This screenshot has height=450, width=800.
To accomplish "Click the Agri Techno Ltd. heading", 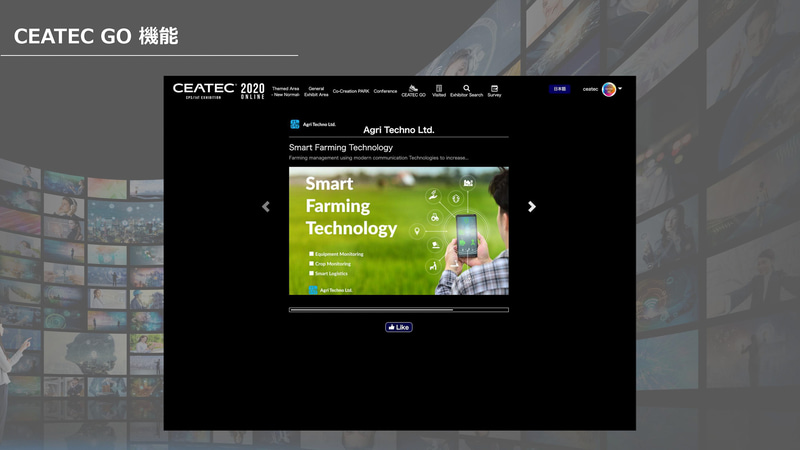I will point(398,130).
